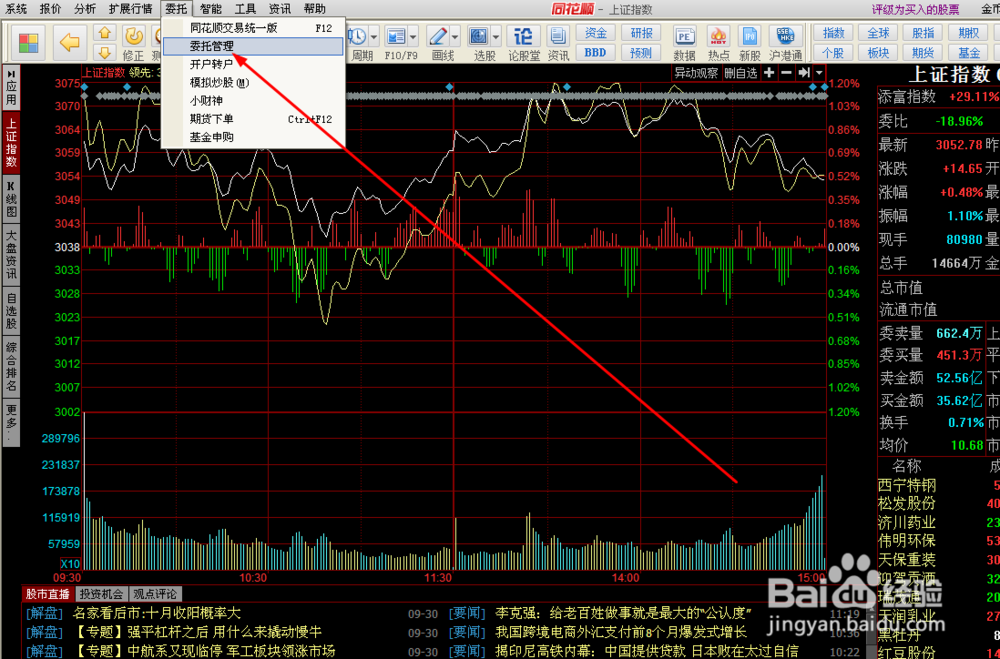Switch to the 观点评论 tab

(156, 594)
